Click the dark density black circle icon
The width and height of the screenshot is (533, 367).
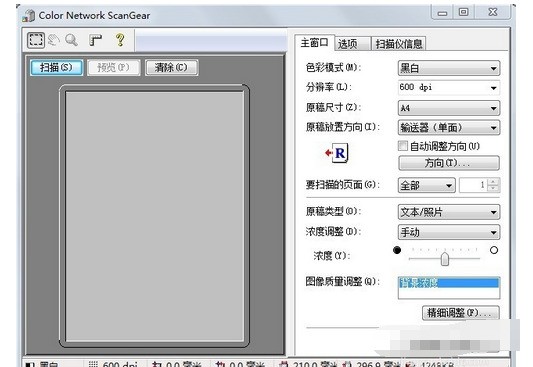point(397,250)
